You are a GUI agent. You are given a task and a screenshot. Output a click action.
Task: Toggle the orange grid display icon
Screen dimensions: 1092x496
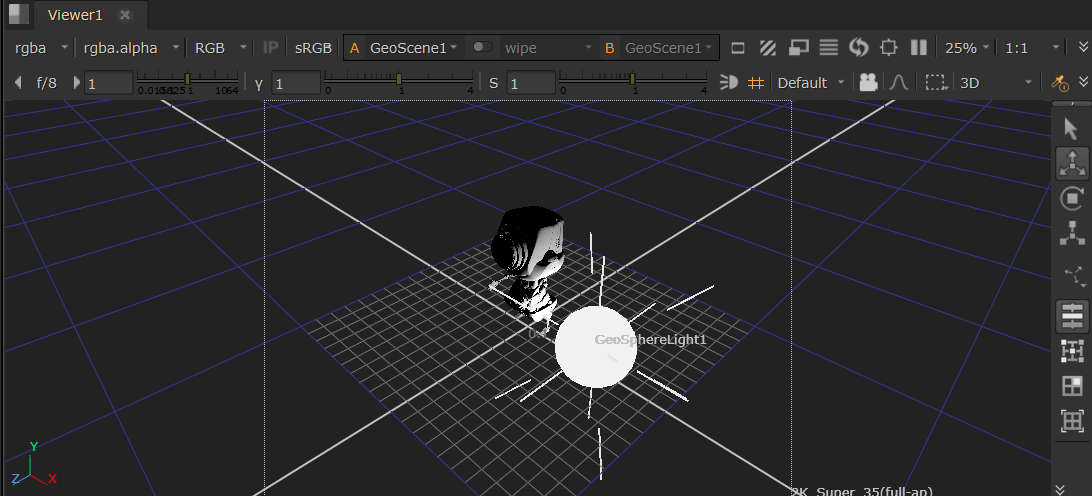tap(756, 83)
